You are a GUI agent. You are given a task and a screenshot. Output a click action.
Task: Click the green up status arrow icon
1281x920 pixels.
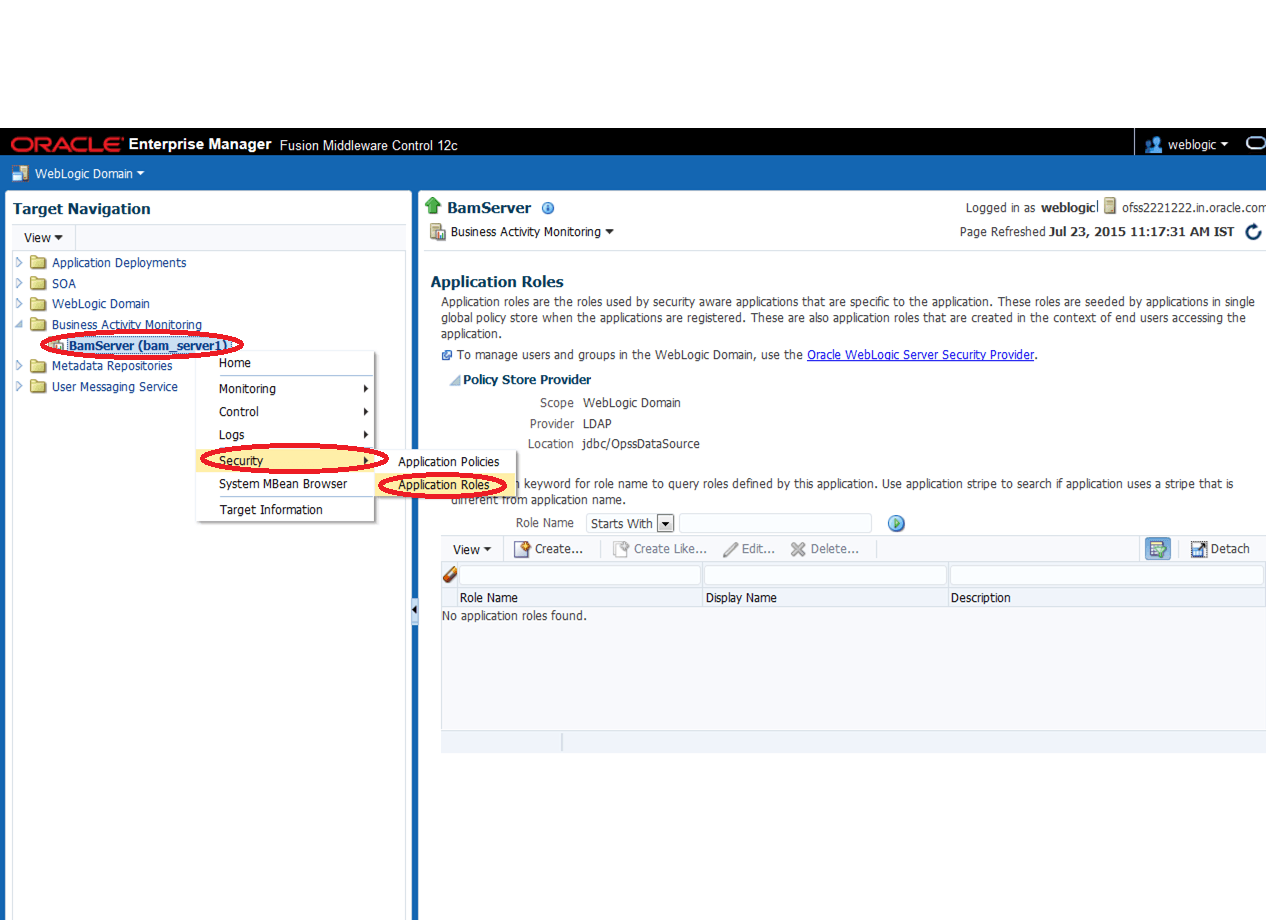(x=433, y=206)
